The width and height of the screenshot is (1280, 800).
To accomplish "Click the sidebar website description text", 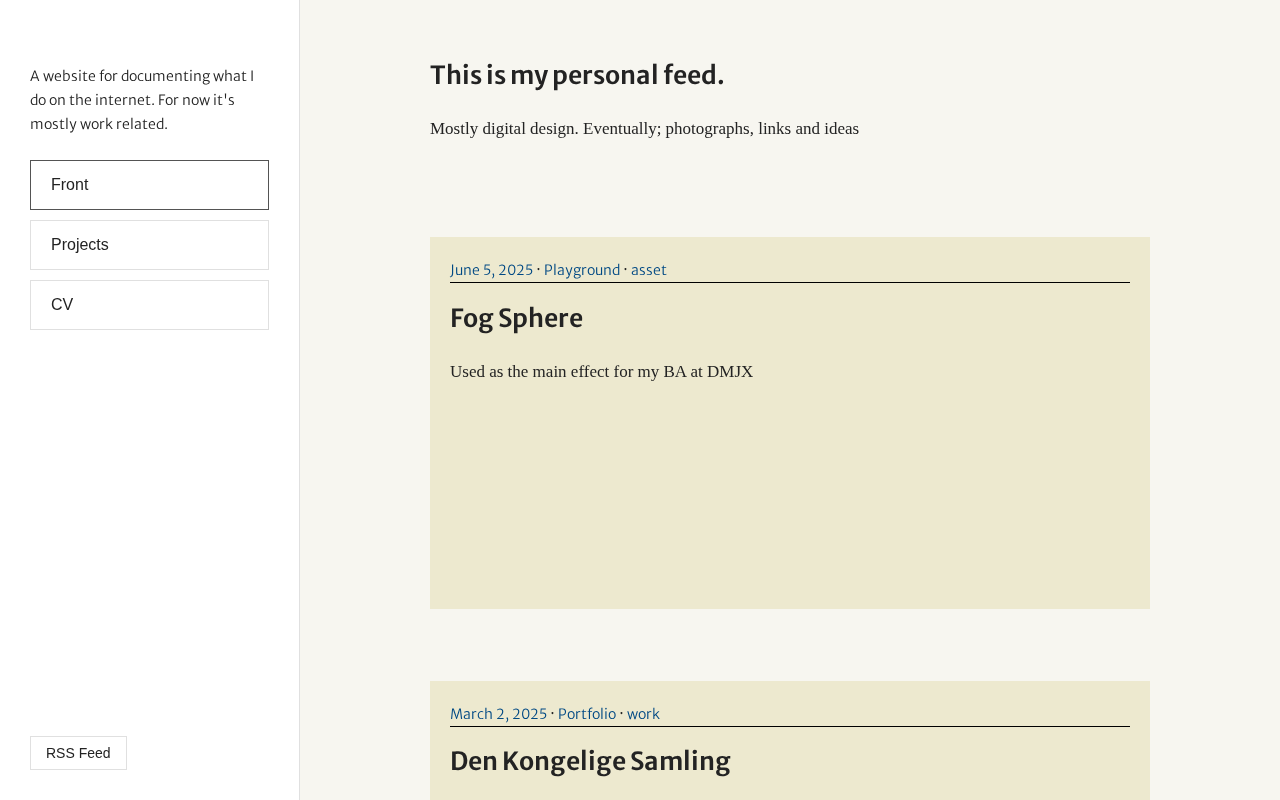I will click(x=141, y=100).
